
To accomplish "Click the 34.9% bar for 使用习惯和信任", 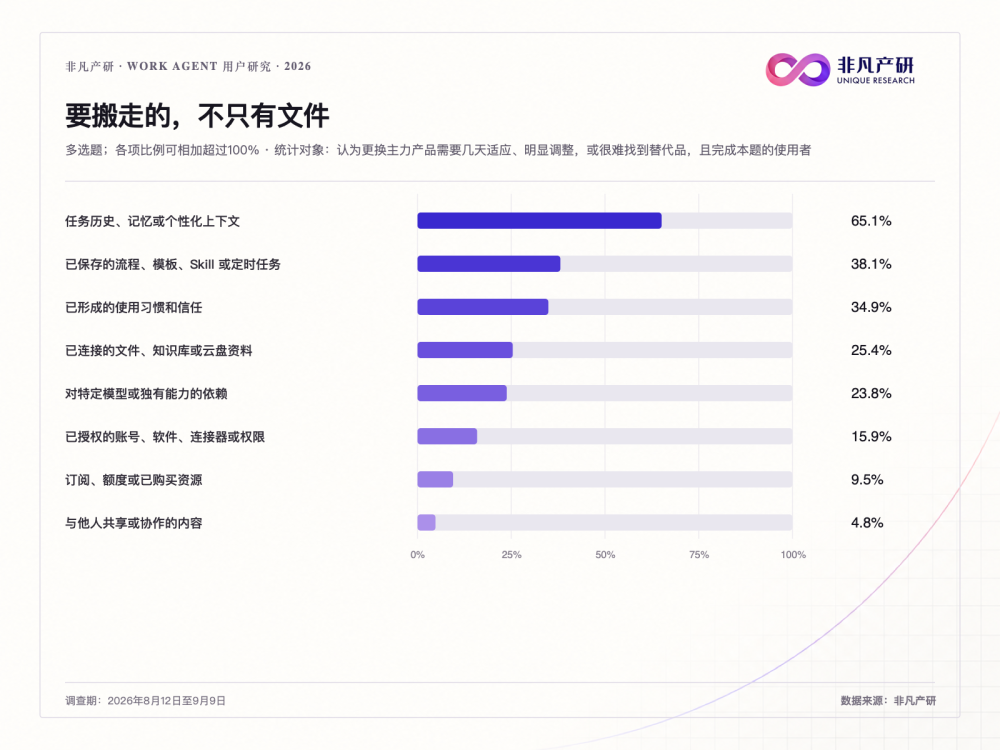I will tap(483, 307).
